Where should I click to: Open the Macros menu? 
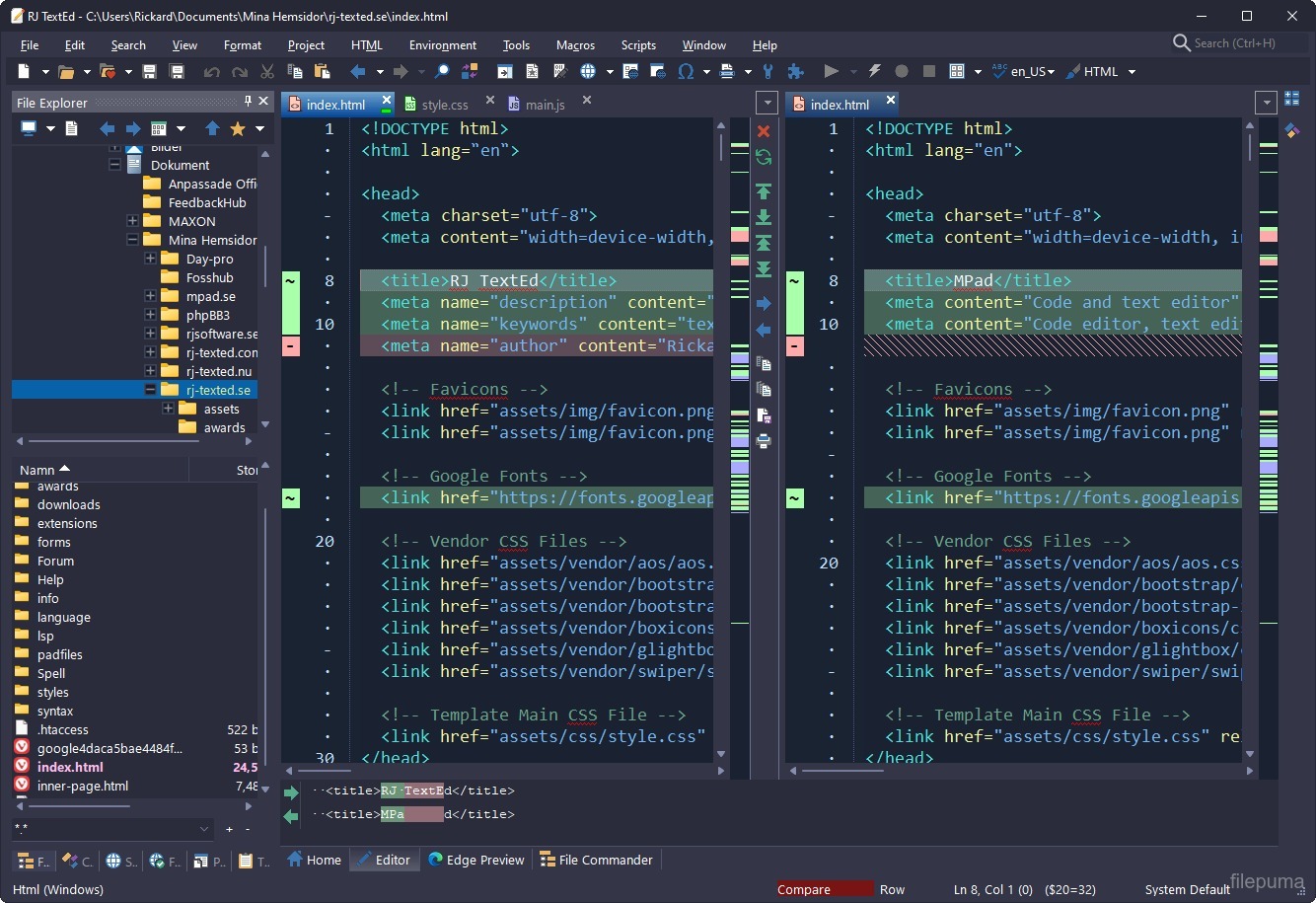click(575, 44)
